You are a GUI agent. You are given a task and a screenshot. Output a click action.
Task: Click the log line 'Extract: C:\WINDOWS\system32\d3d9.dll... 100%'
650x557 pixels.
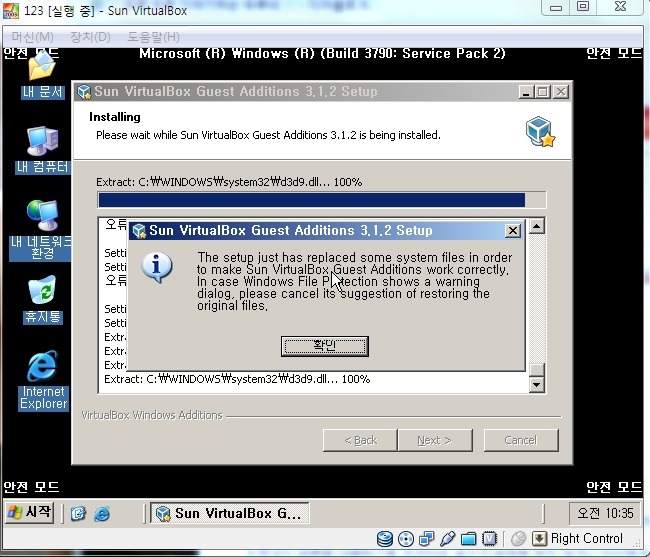click(x=237, y=379)
